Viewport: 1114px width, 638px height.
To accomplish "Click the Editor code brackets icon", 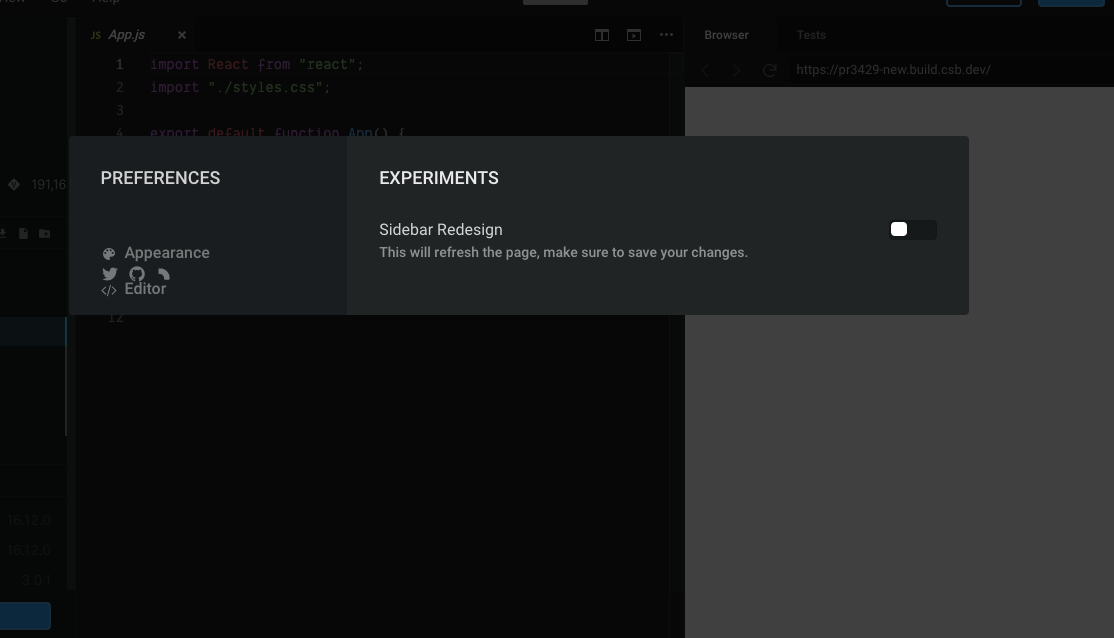I will click(x=109, y=290).
